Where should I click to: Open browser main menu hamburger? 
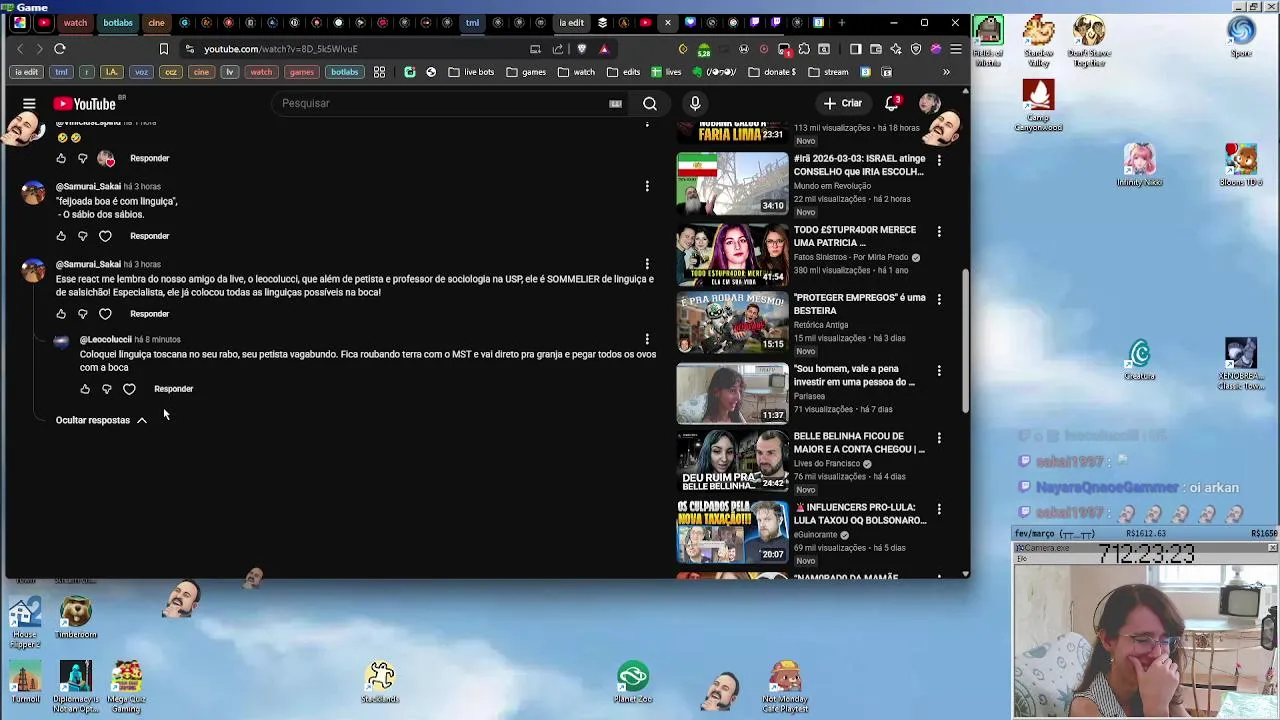956,49
